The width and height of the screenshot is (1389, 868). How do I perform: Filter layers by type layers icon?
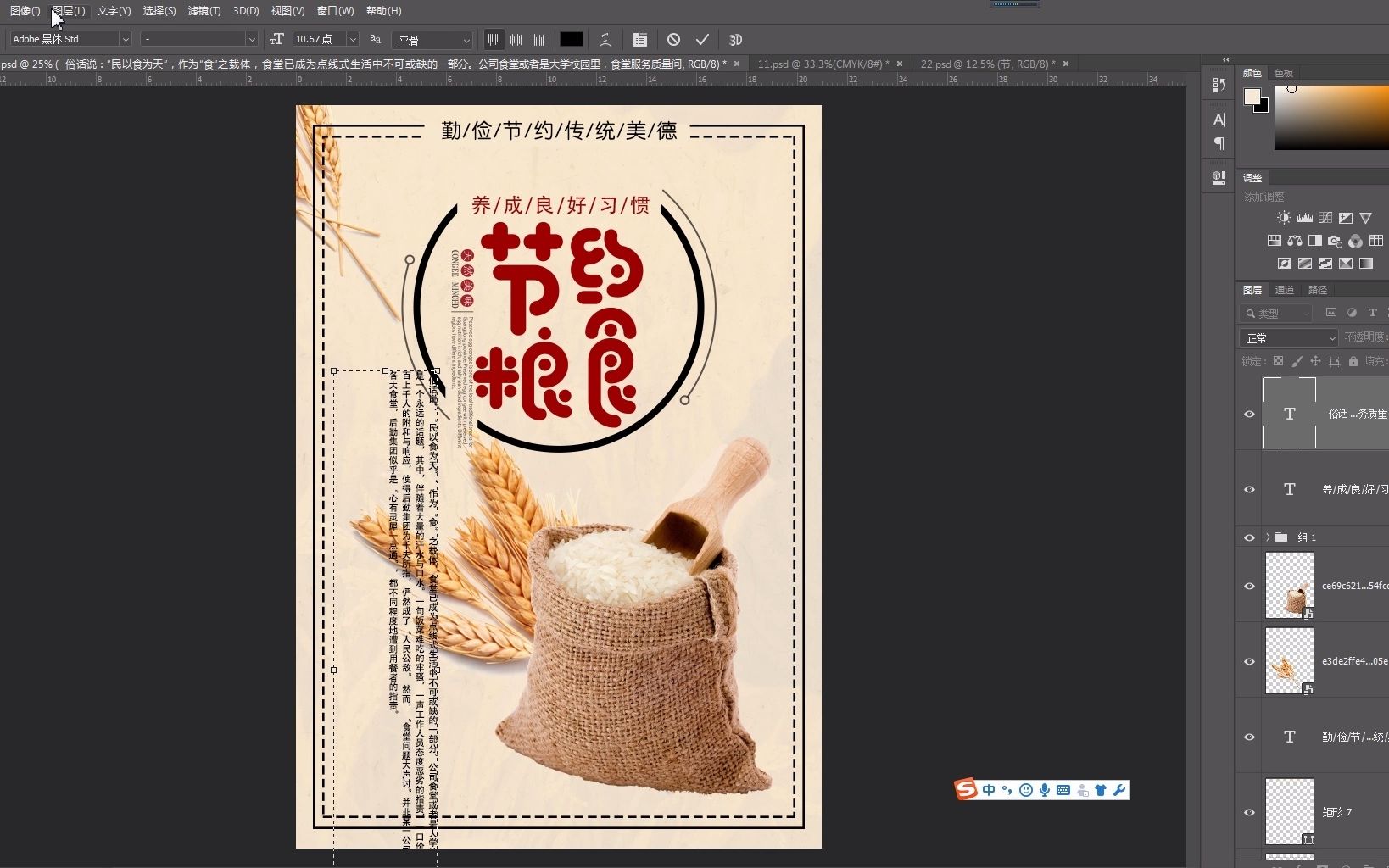click(x=1372, y=313)
